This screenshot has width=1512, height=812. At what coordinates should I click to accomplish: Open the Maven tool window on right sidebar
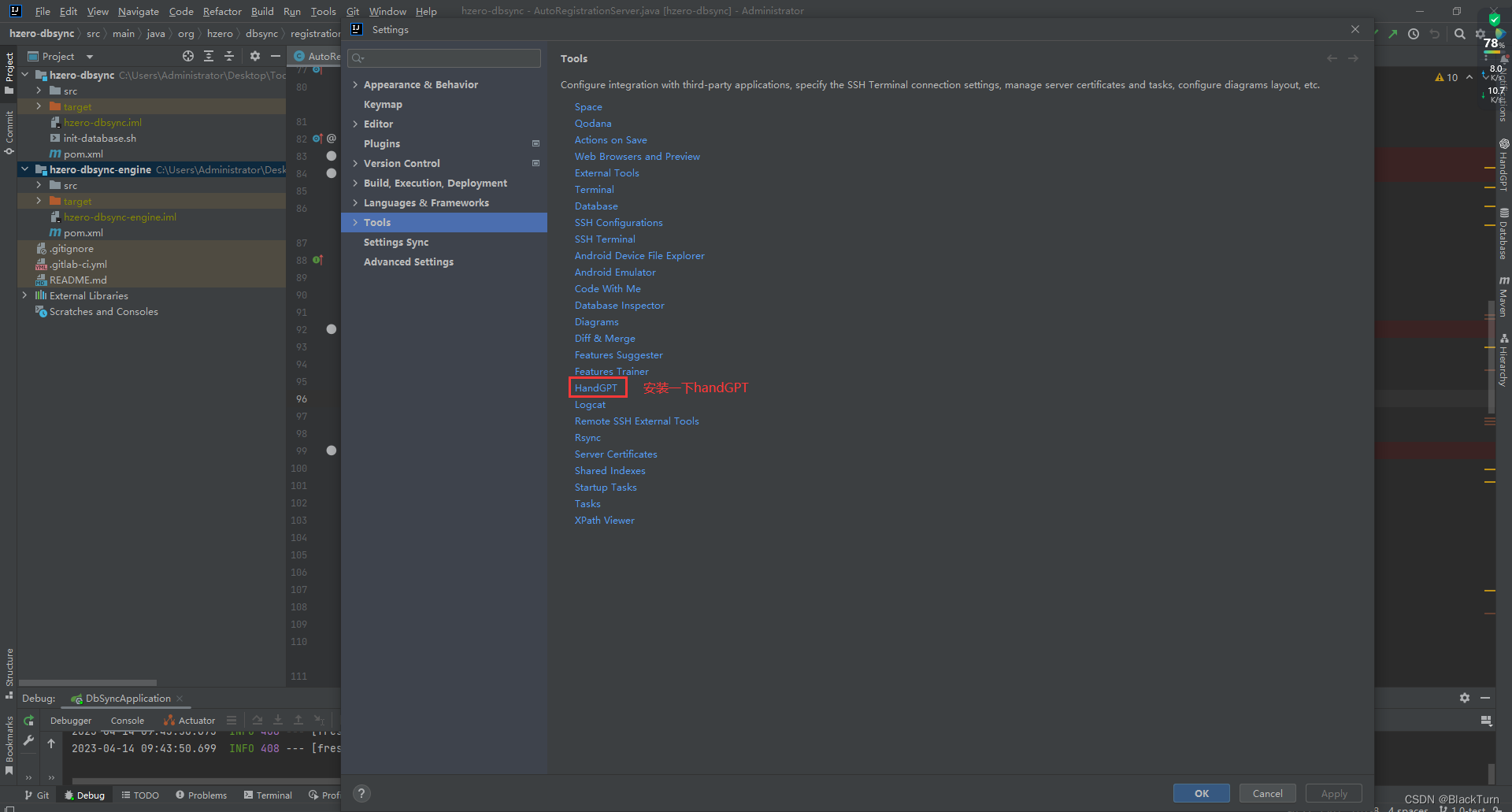[1503, 296]
